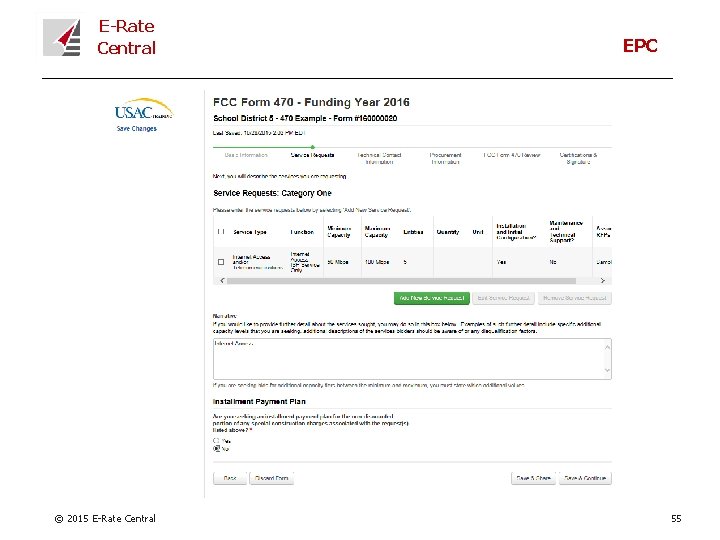Click the Save & Share button

532,478
